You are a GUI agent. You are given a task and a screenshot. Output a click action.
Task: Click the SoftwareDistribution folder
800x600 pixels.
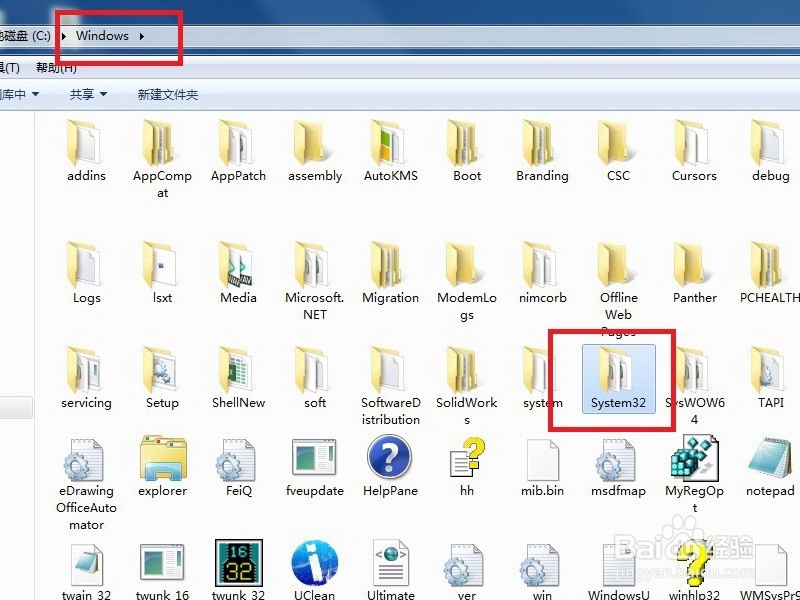coord(390,386)
